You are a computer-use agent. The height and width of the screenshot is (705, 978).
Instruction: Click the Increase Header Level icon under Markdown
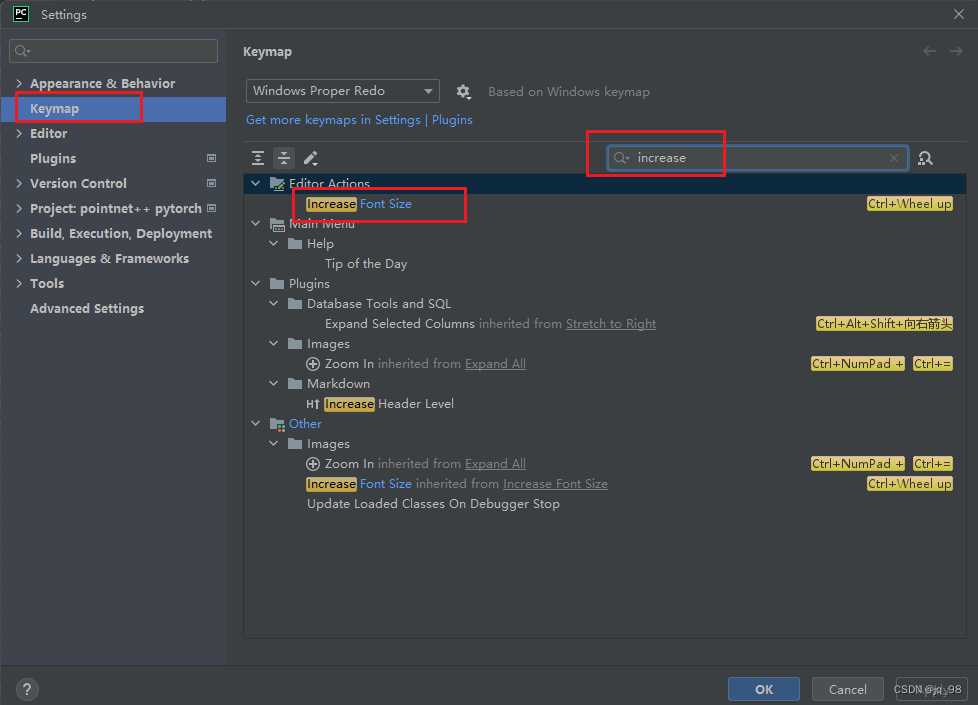pyautogui.click(x=312, y=404)
